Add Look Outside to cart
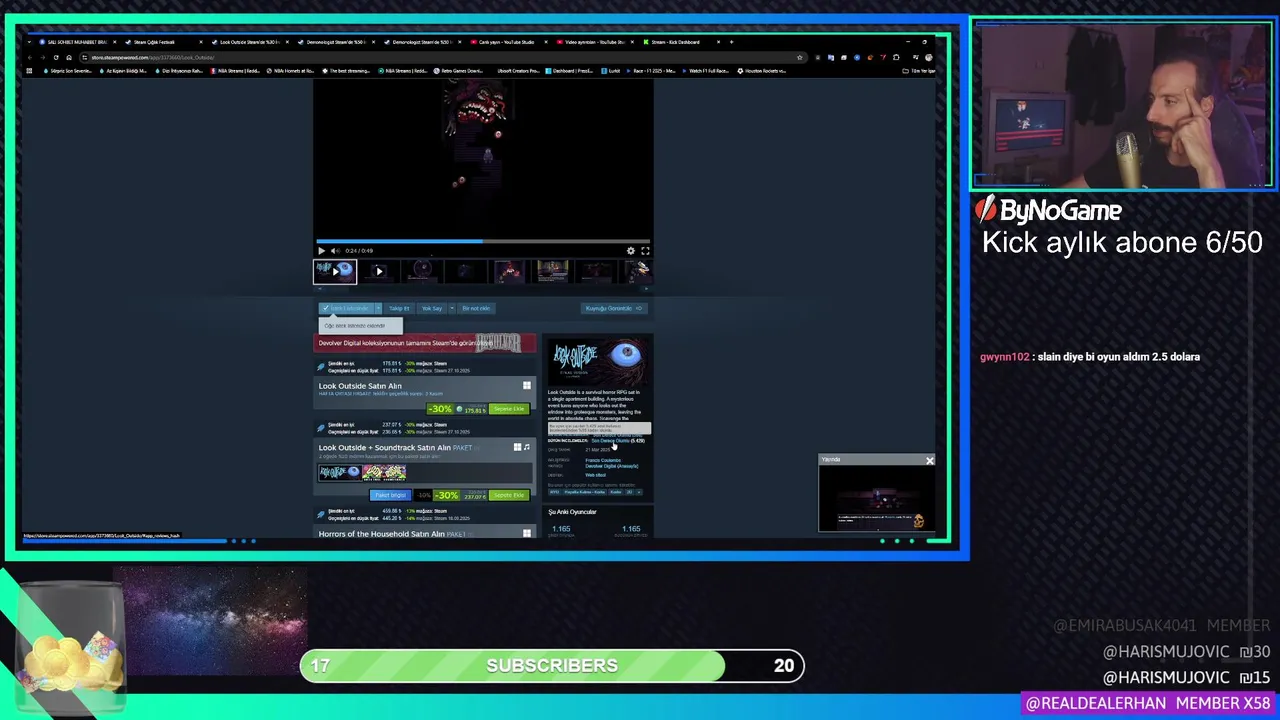Screen dimensions: 1280x720 [x=508, y=409]
